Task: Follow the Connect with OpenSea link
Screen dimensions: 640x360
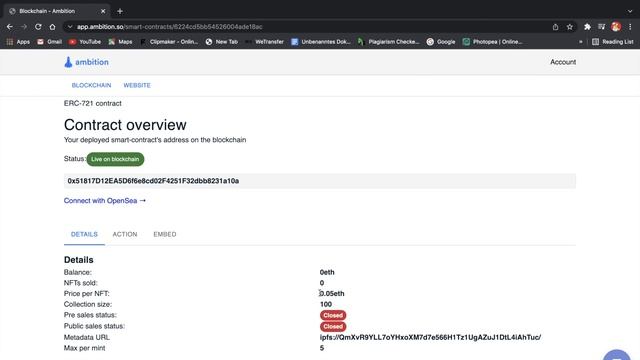Action: pyautogui.click(x=105, y=201)
